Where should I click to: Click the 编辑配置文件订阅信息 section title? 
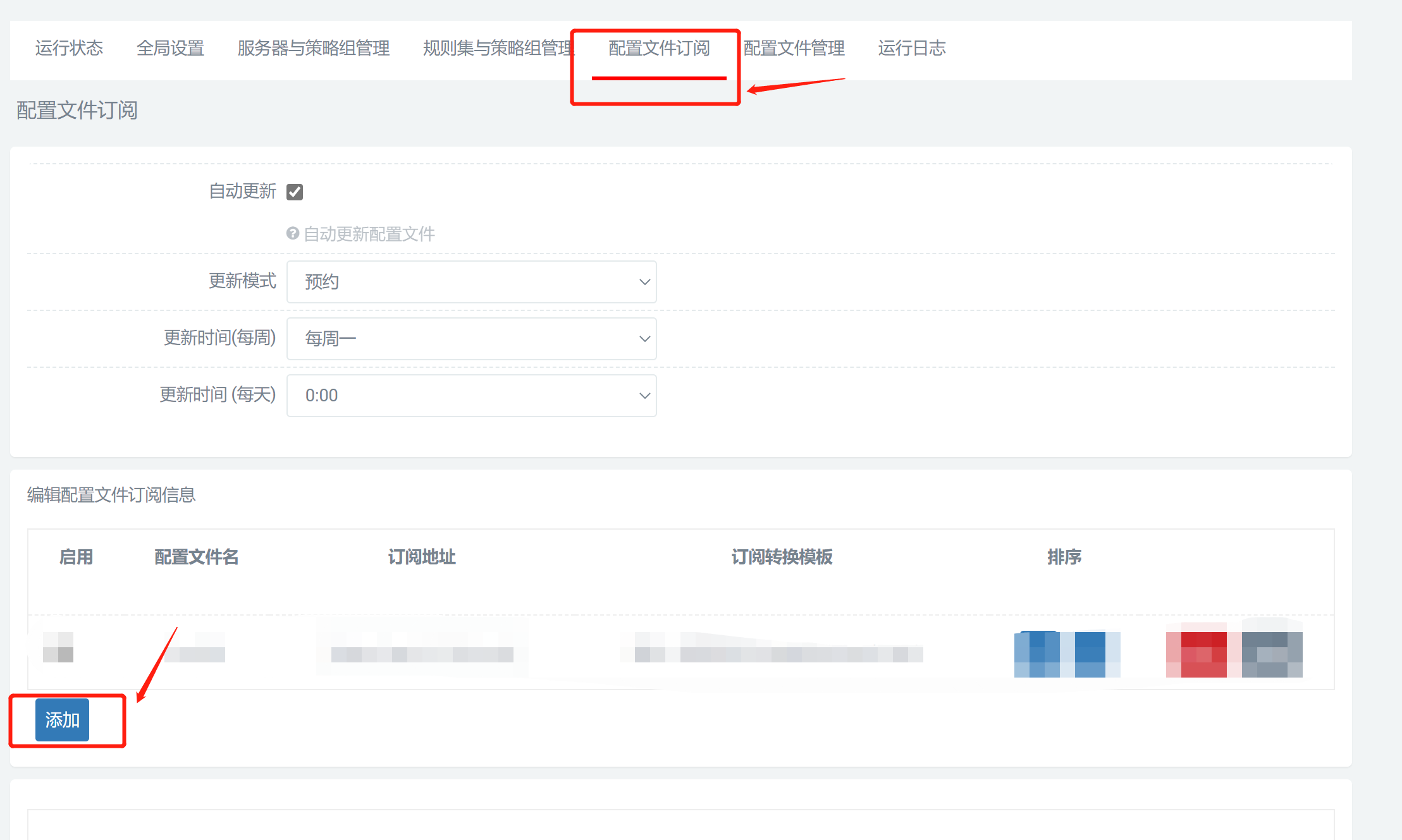coord(111,494)
